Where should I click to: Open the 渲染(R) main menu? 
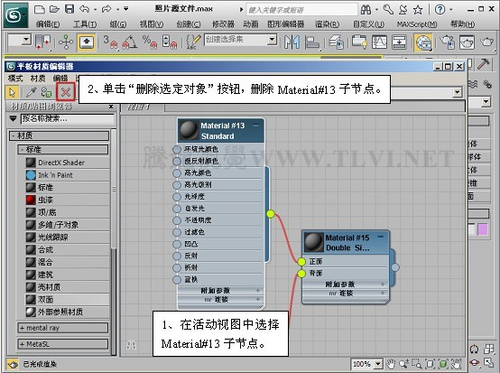coord(327,24)
